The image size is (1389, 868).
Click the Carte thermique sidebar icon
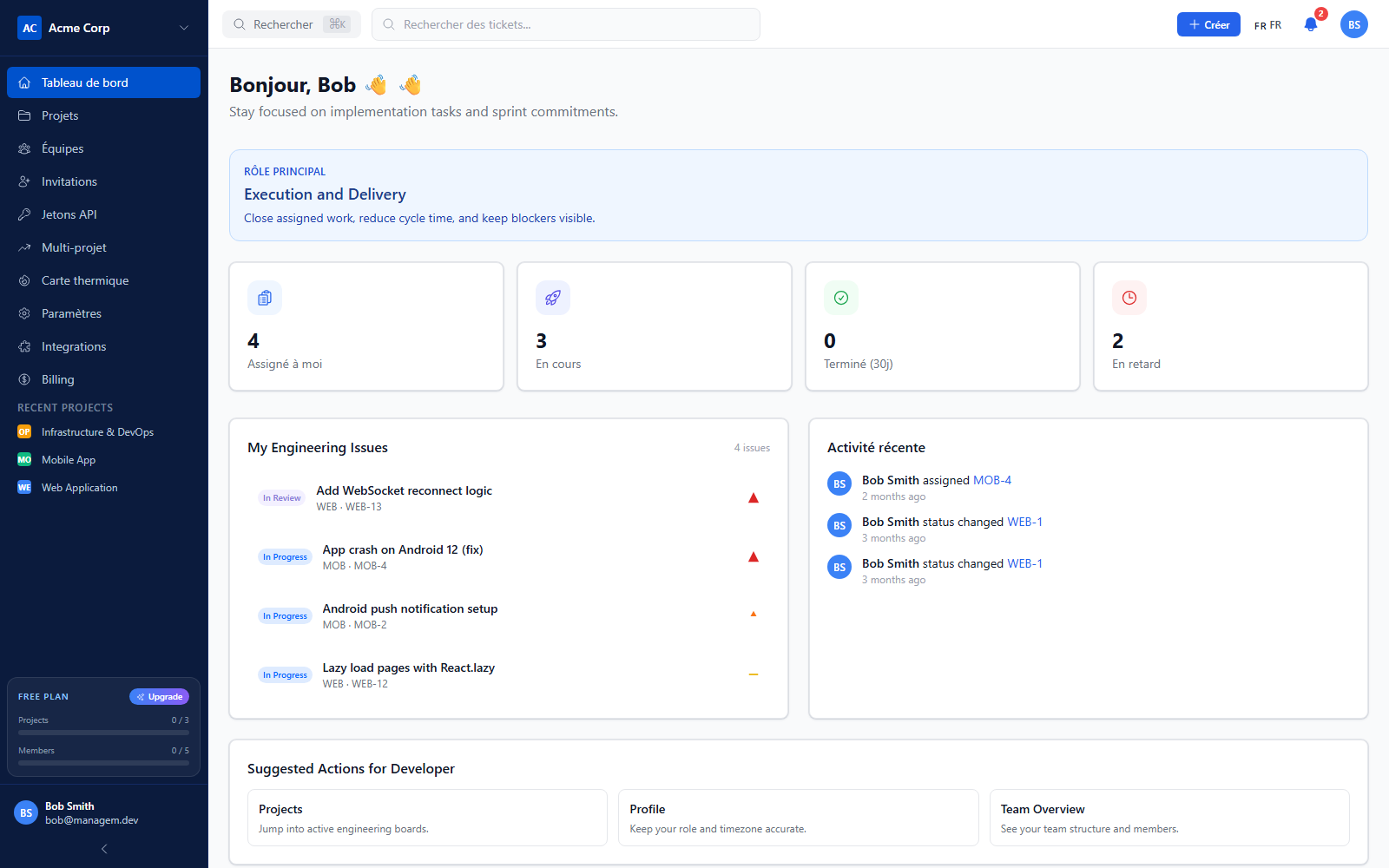tap(24, 280)
